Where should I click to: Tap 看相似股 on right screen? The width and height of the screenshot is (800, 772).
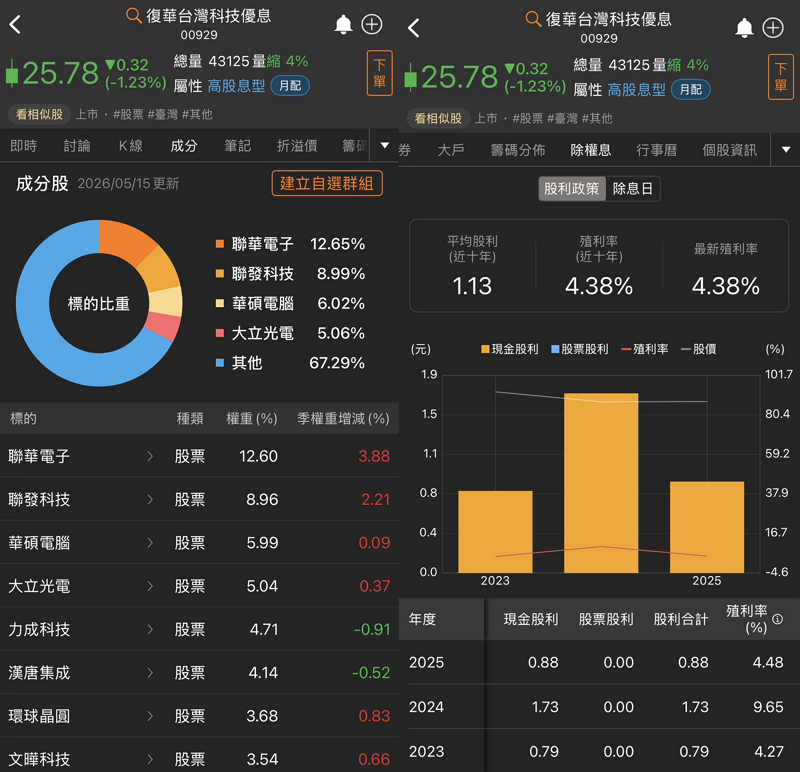(x=438, y=118)
